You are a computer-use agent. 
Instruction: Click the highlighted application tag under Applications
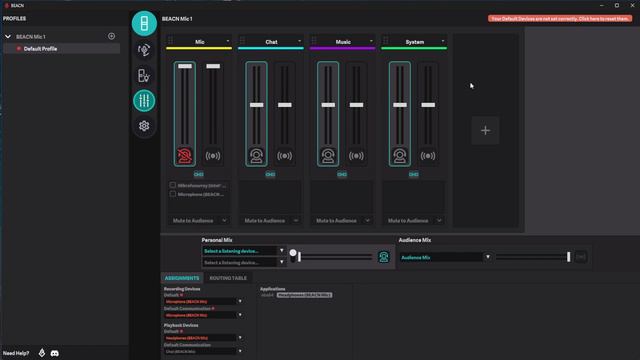[304, 295]
